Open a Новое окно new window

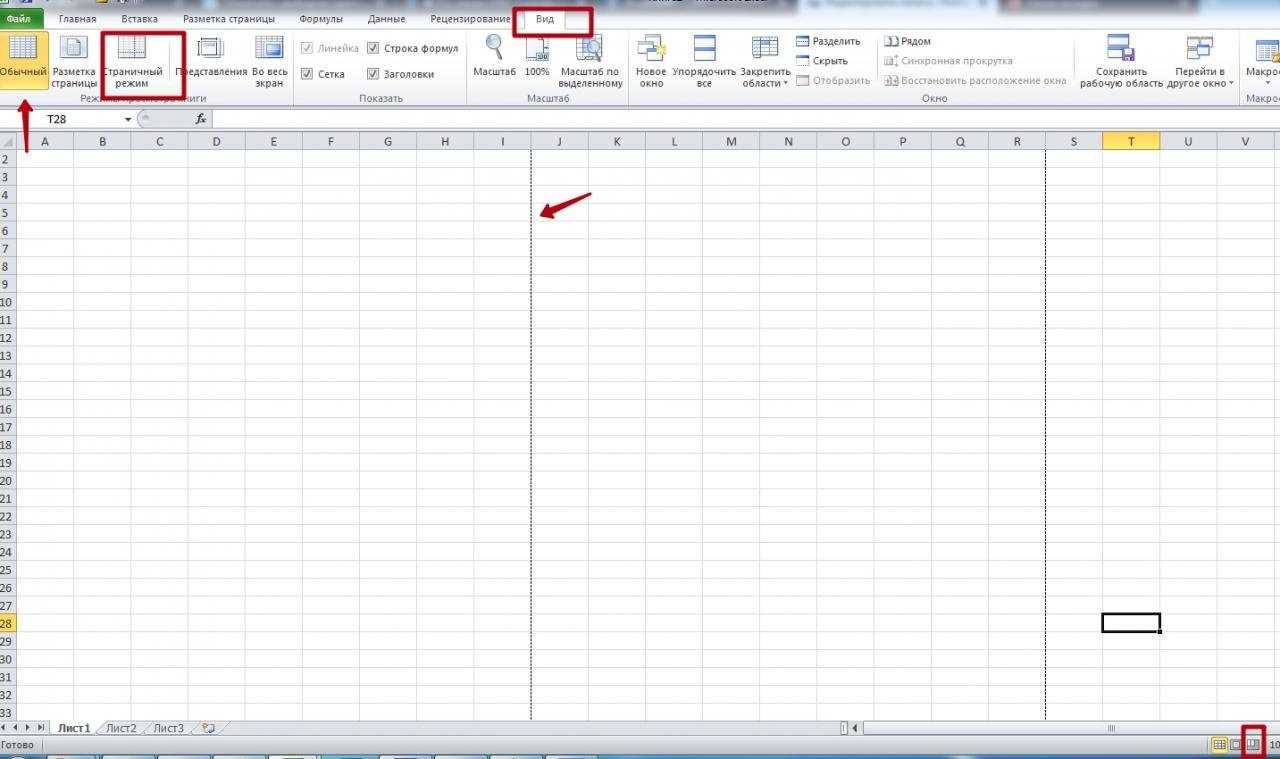[x=651, y=60]
